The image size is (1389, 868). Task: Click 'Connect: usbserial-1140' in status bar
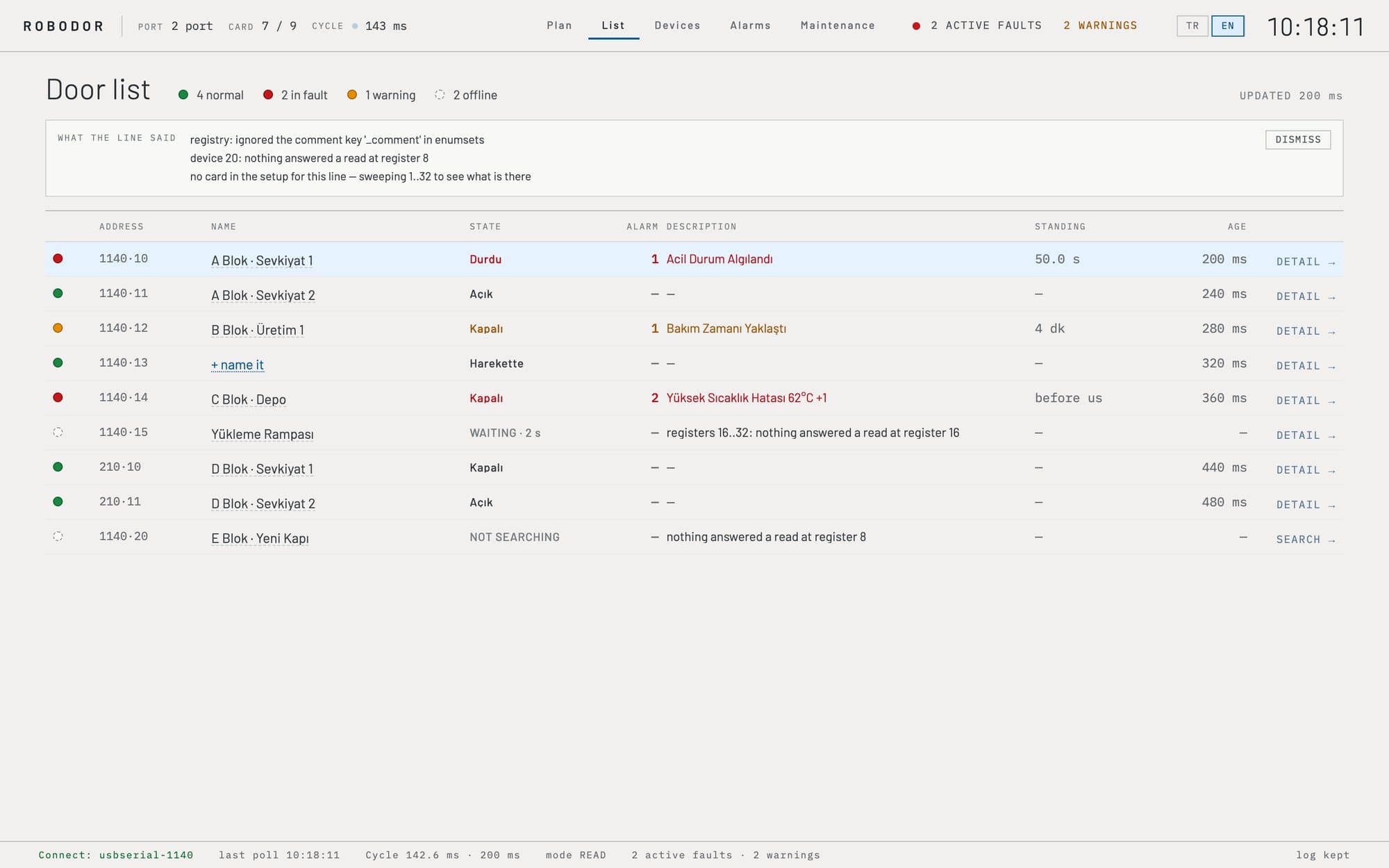pyautogui.click(x=116, y=855)
